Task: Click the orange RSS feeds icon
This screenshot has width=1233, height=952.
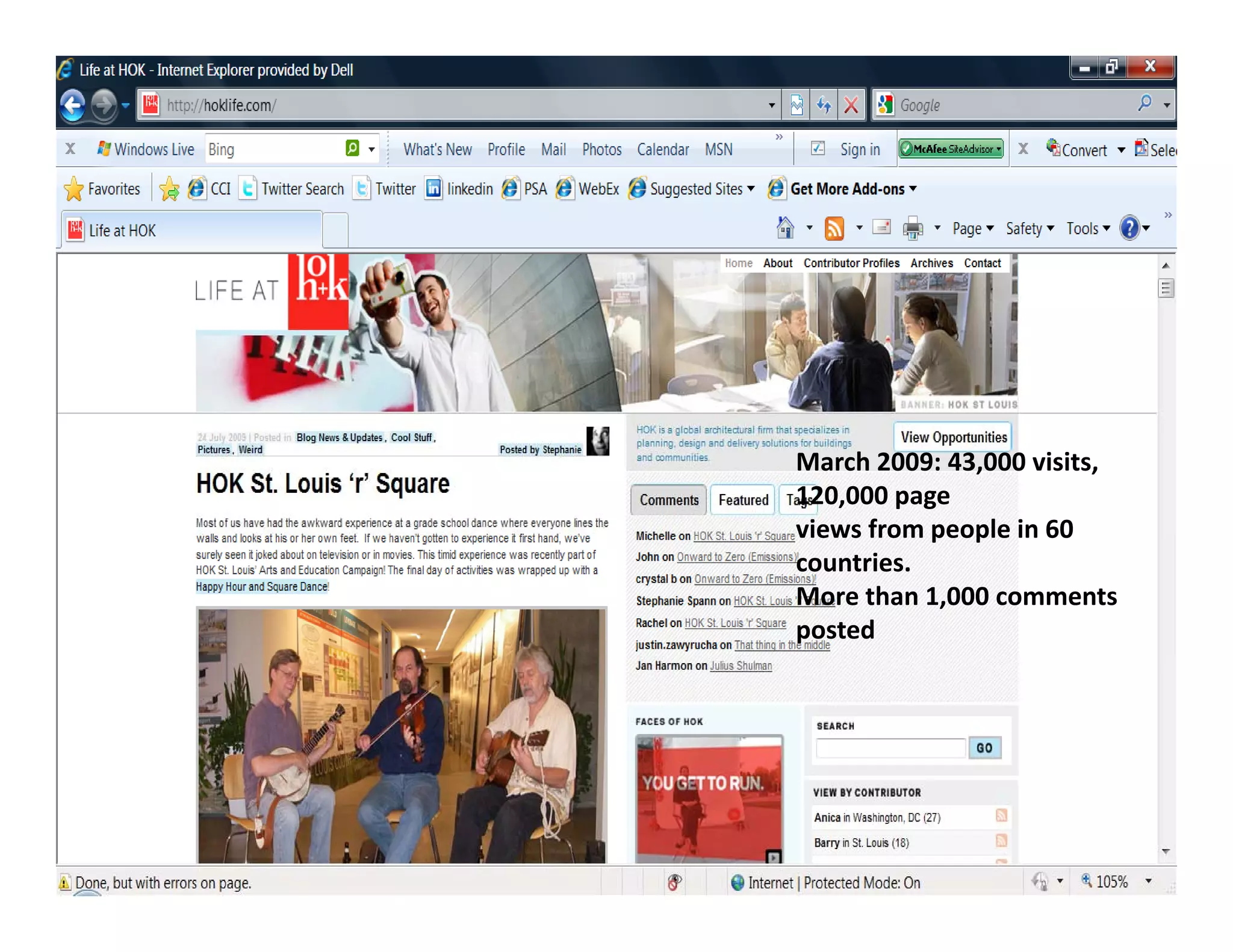Action: pyautogui.click(x=834, y=229)
